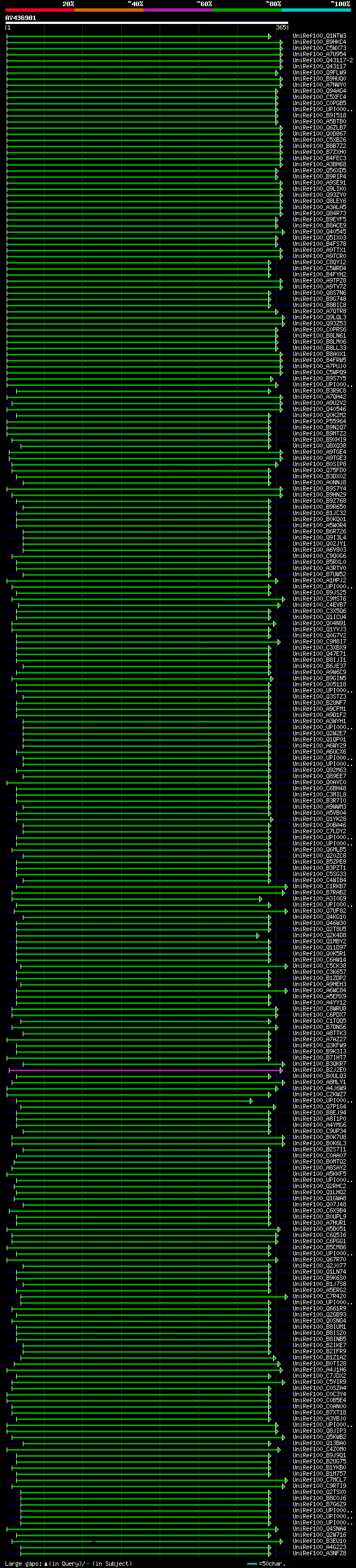This screenshot has height=1568, width=356.
Task: Select the UniRef100_Q9LIK0 label
Action: pos(319,189)
